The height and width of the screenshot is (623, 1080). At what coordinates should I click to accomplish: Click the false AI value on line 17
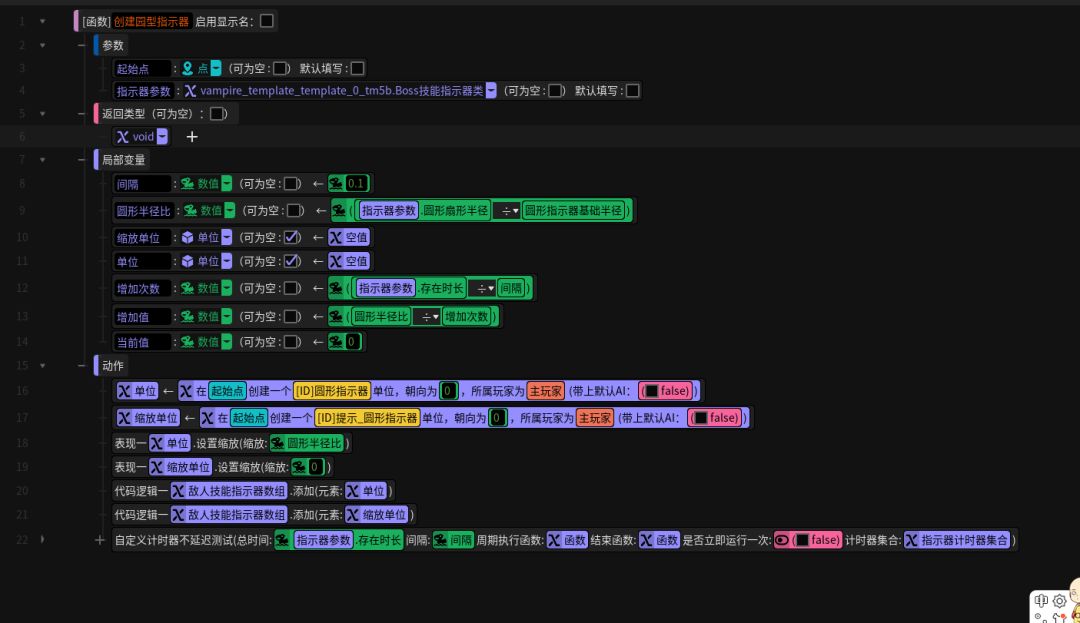point(716,418)
